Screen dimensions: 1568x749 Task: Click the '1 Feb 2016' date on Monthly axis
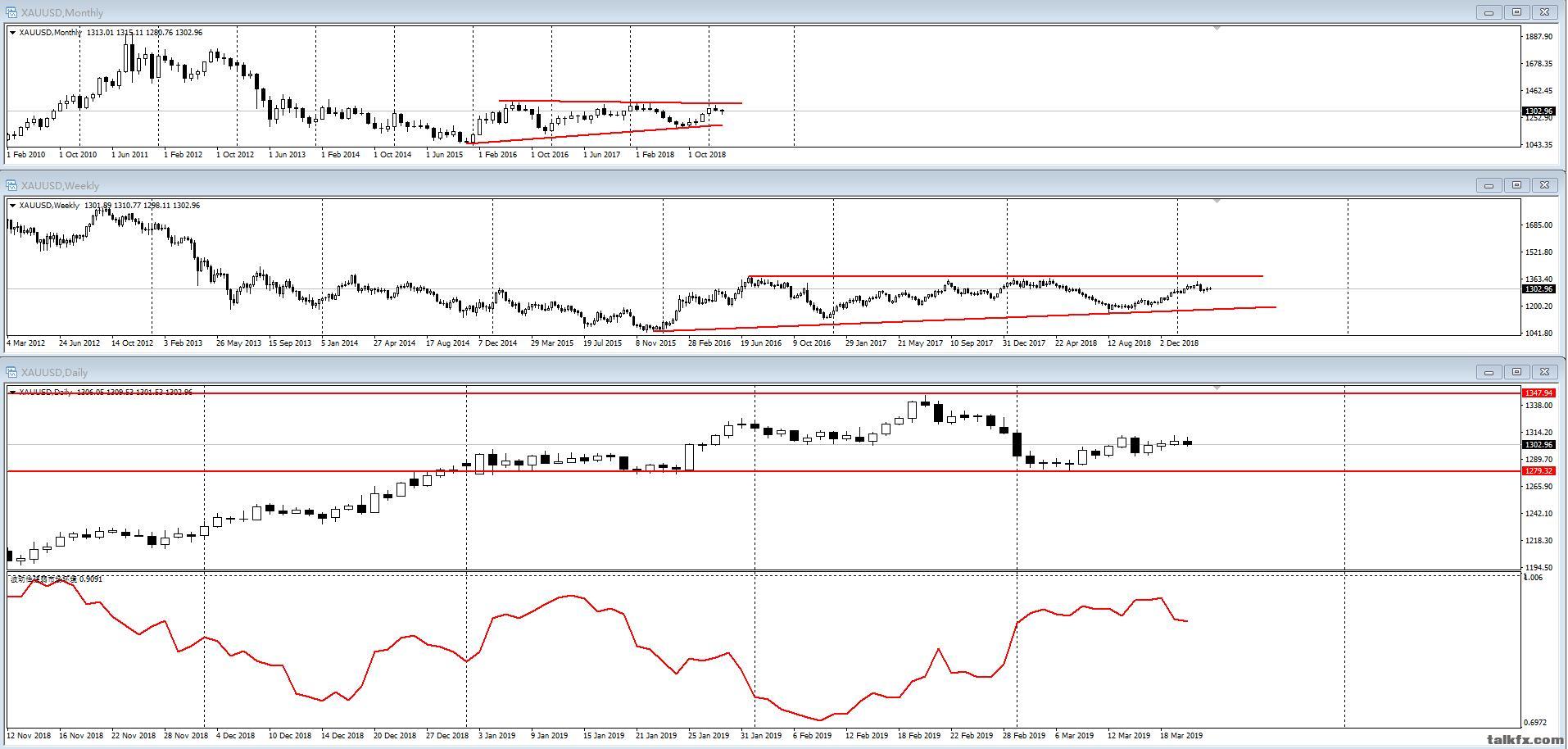pyautogui.click(x=497, y=154)
